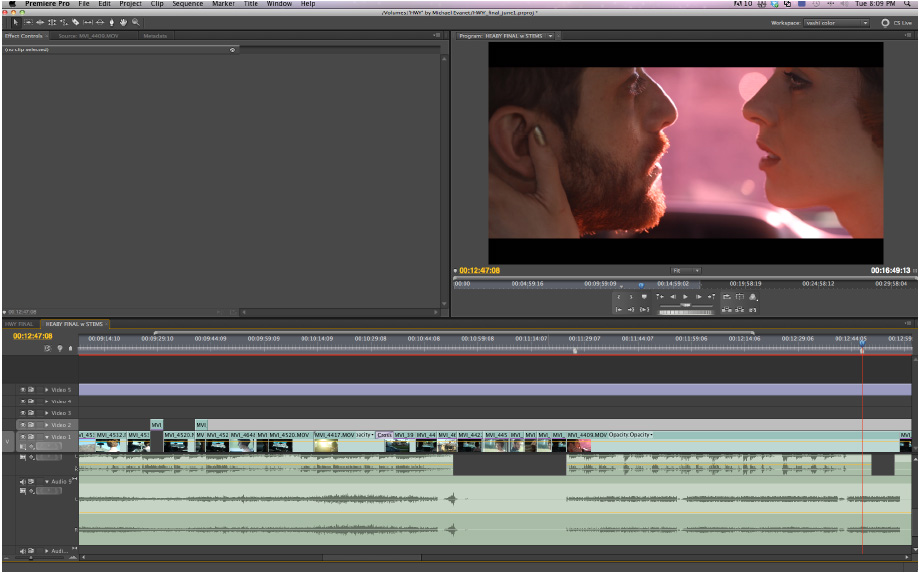This screenshot has height=573, width=919.
Task: Open the File menu
Action: click(x=84, y=4)
